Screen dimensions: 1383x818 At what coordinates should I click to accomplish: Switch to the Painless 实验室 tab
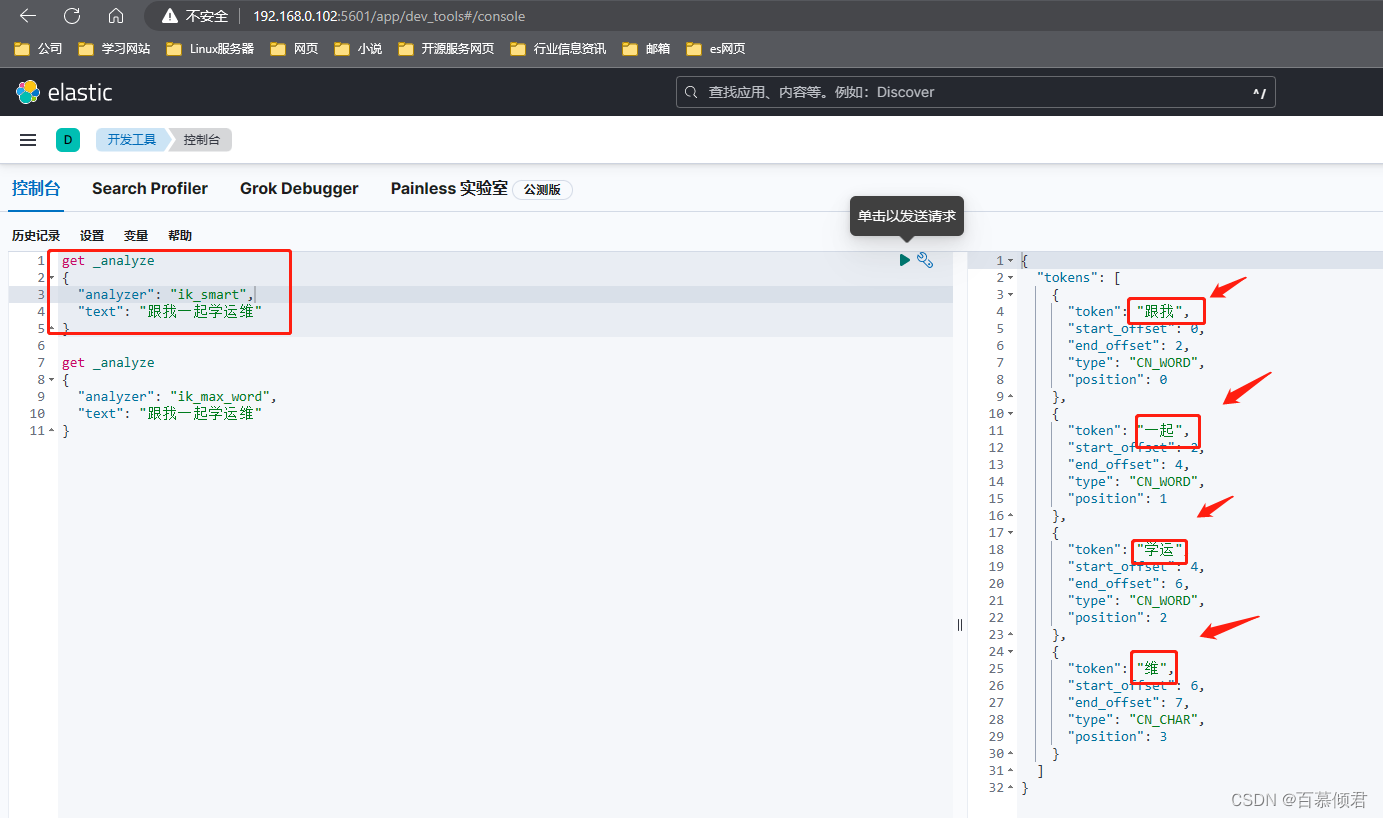tap(449, 188)
